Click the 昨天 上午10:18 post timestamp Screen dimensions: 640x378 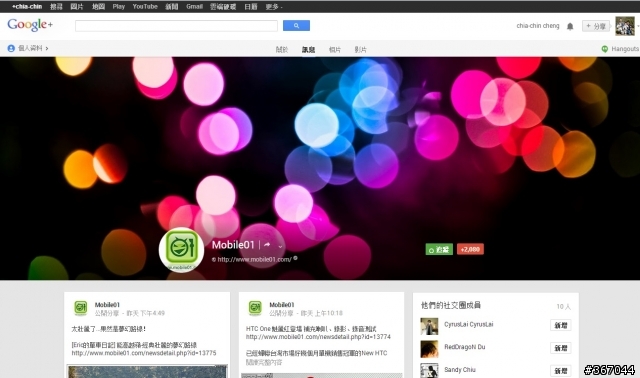click(322, 313)
